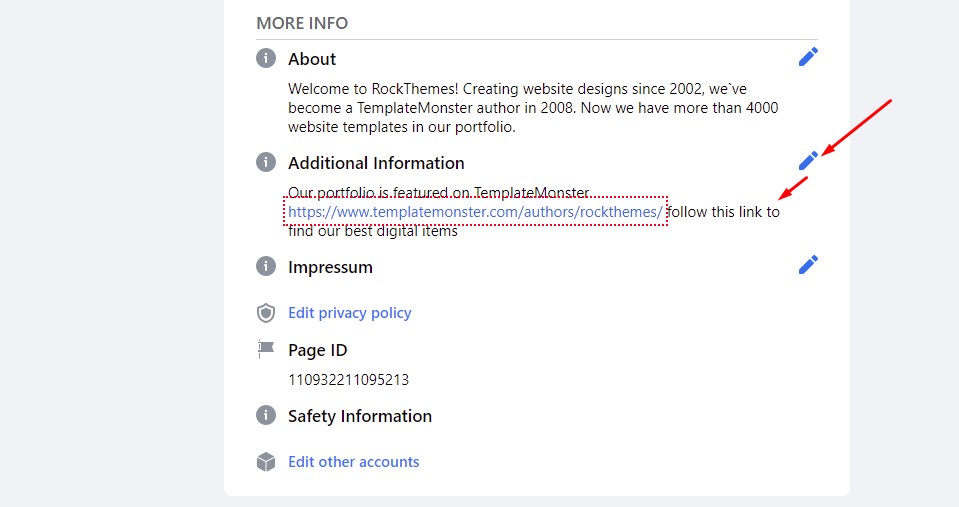Viewport: 959px width, 507px height.
Task: Click the shield icon for privacy policy
Action: coord(266,313)
